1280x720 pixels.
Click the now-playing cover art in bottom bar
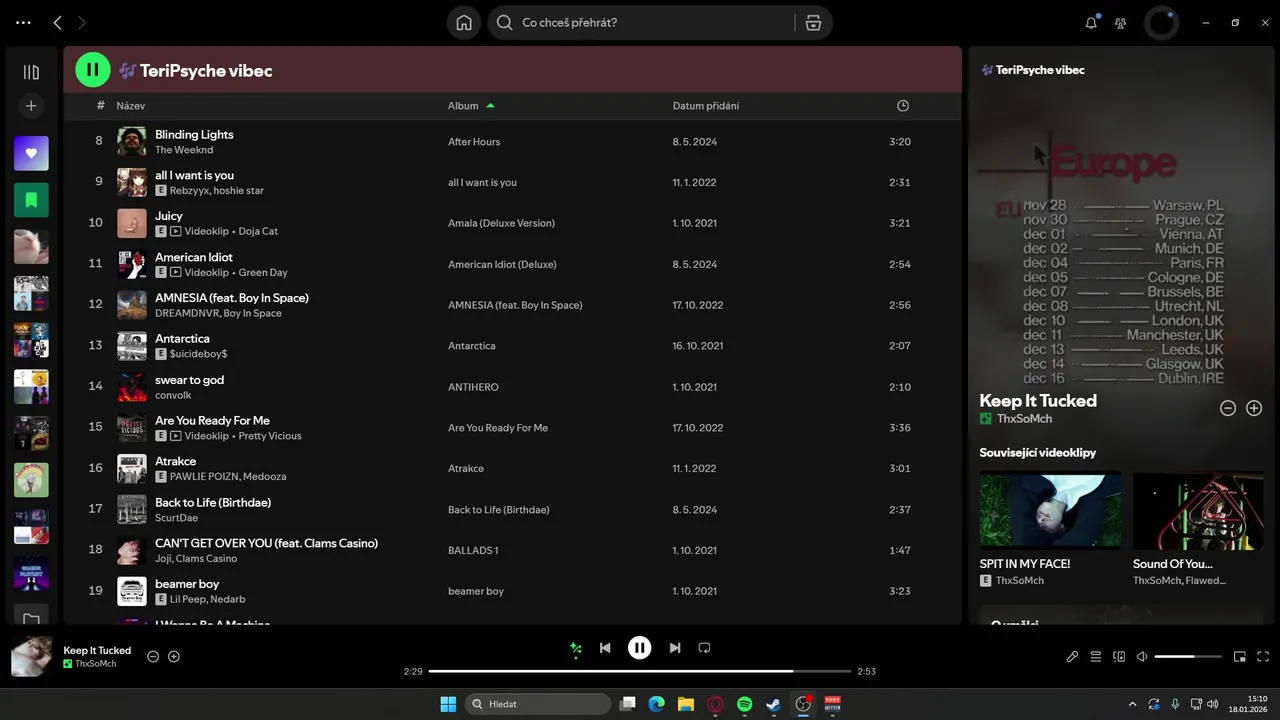click(x=31, y=656)
